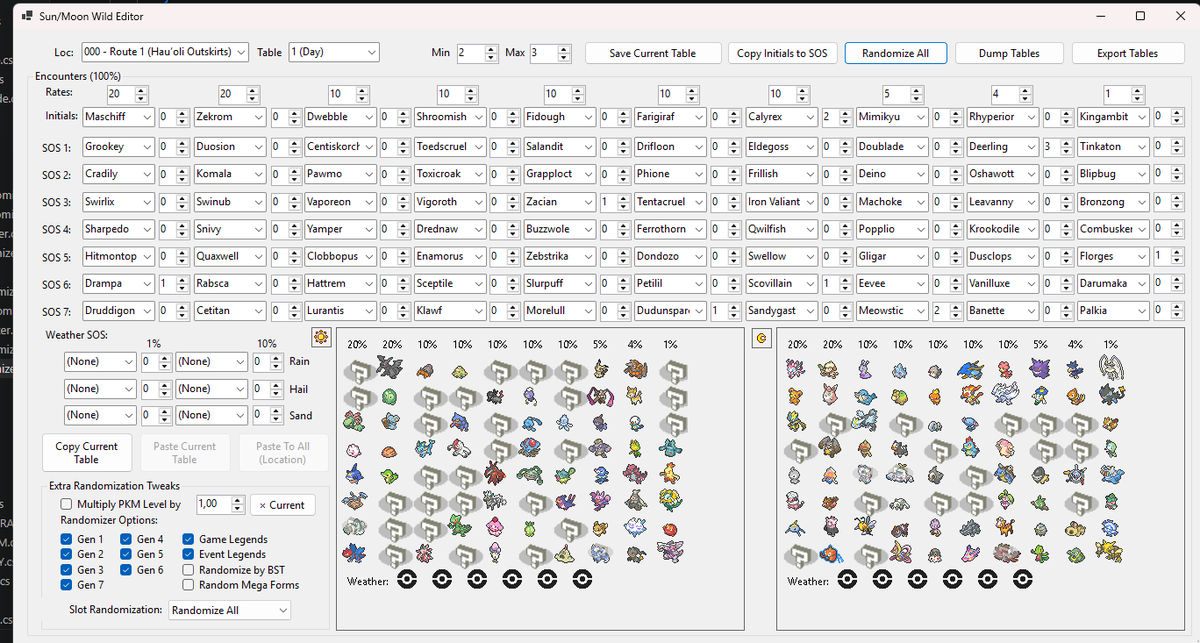Click last Weather Poké Ball in night preview
The height and width of the screenshot is (643, 1200).
1022,579
